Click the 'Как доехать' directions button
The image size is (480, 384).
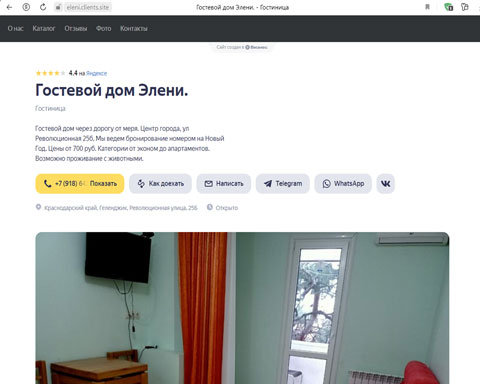pyautogui.click(x=160, y=184)
